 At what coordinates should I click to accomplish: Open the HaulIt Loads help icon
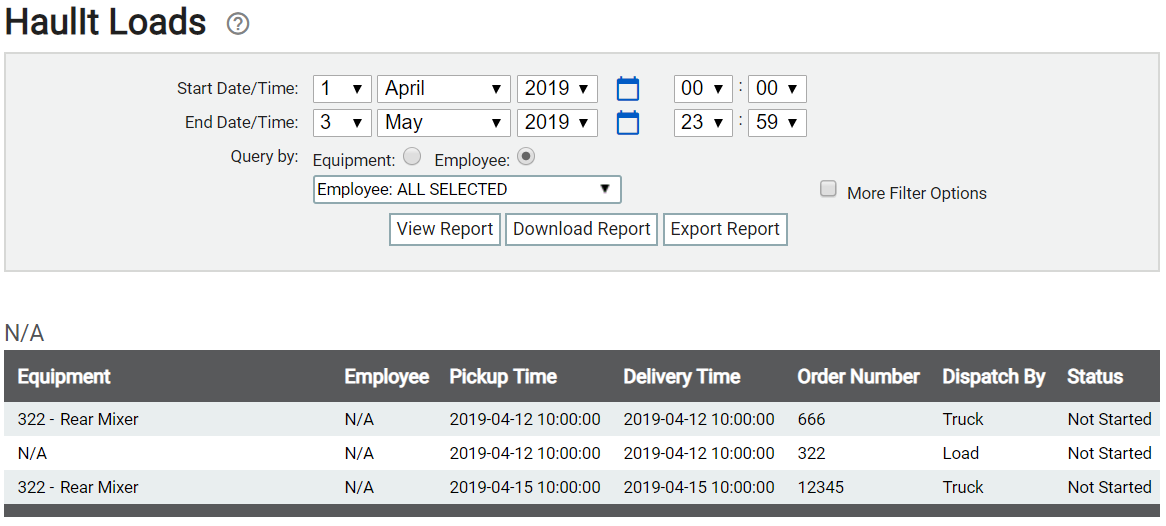[238, 25]
